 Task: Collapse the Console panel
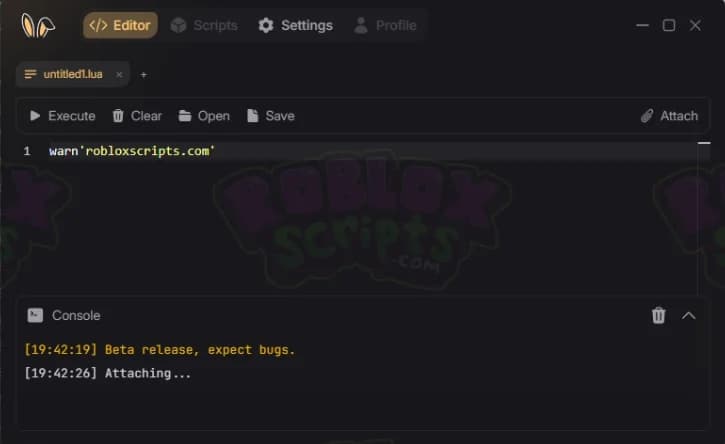[x=688, y=315]
